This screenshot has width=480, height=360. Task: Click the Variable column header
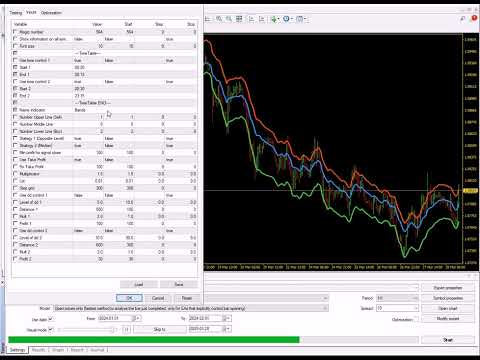42,24
